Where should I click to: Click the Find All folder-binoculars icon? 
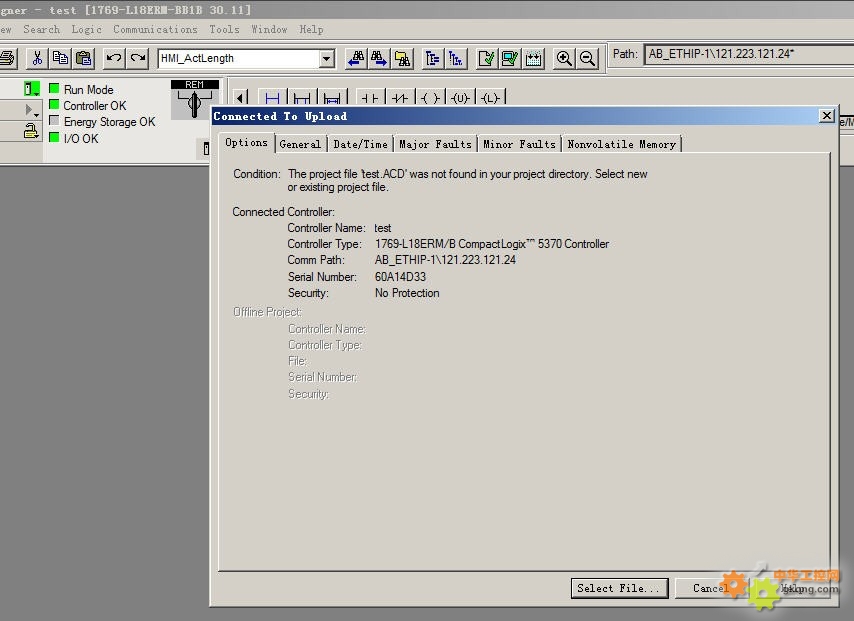click(402, 58)
